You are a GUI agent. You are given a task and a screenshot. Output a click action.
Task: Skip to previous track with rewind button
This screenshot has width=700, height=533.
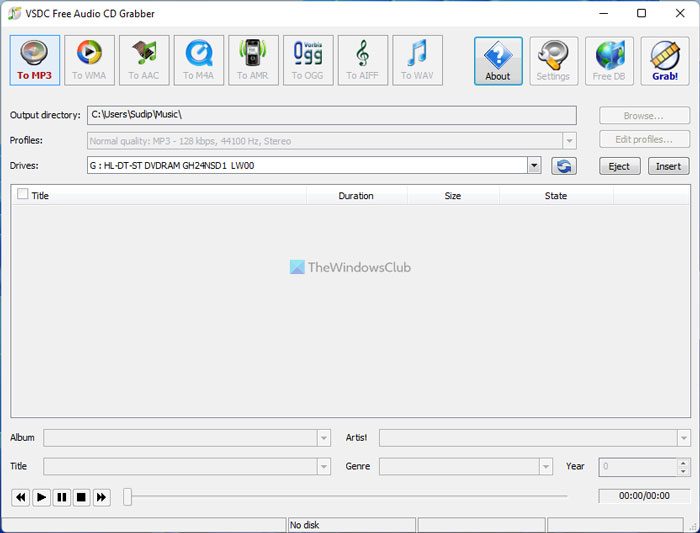click(x=21, y=497)
